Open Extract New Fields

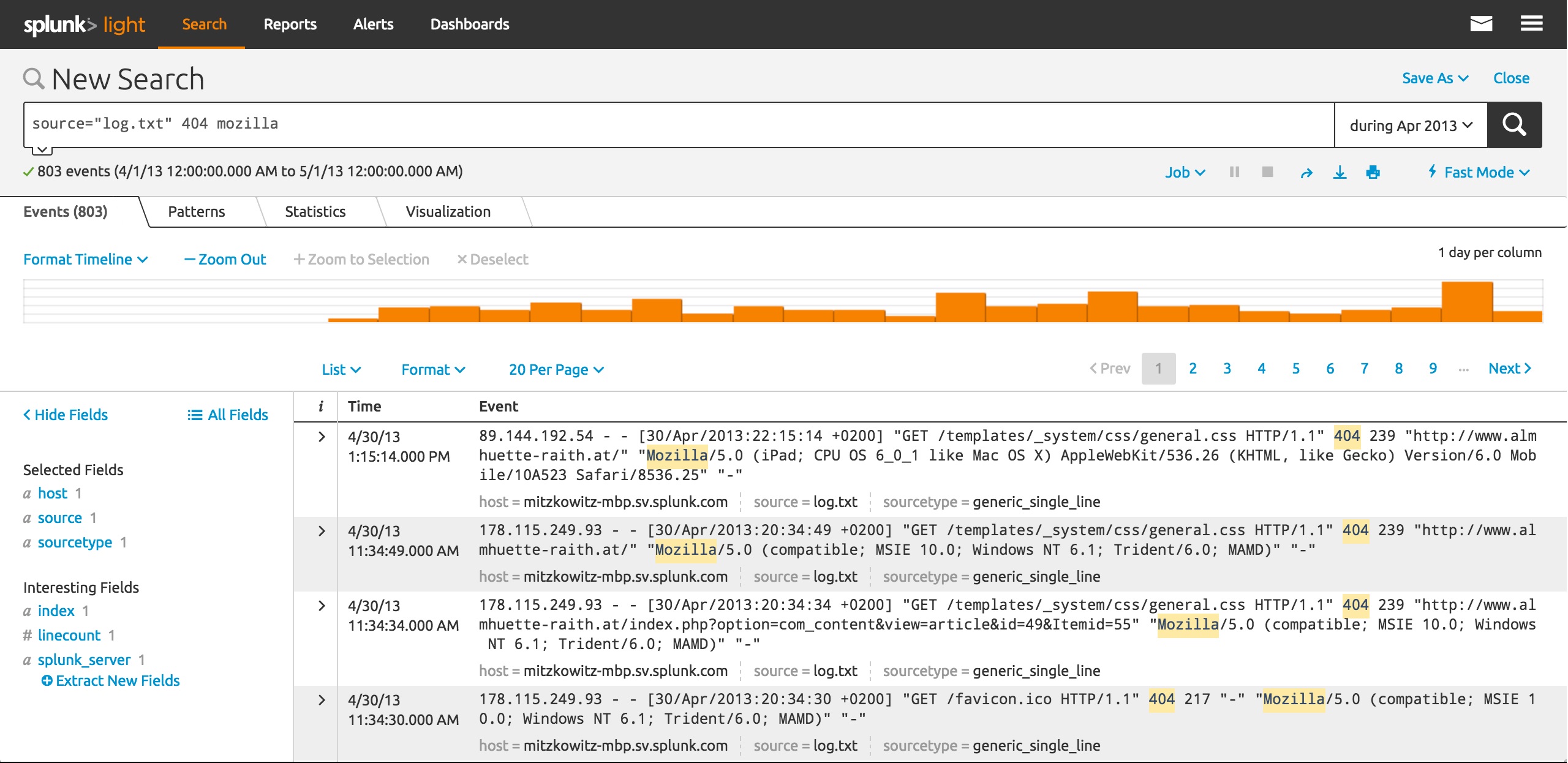[116, 680]
